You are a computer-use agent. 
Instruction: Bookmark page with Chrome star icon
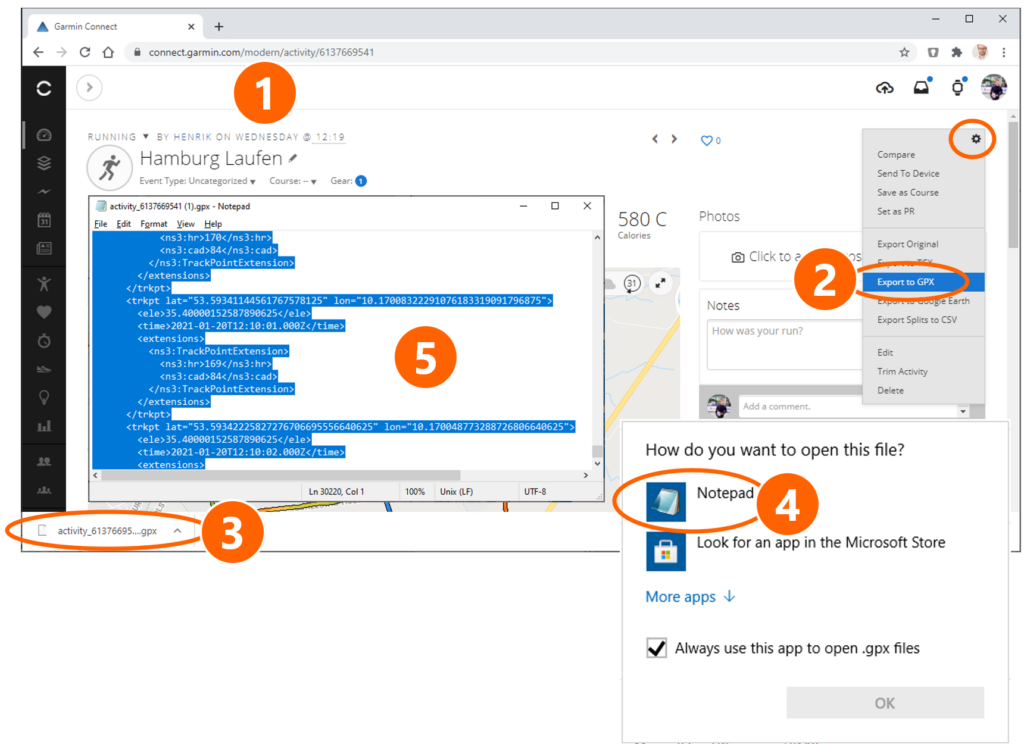click(904, 52)
